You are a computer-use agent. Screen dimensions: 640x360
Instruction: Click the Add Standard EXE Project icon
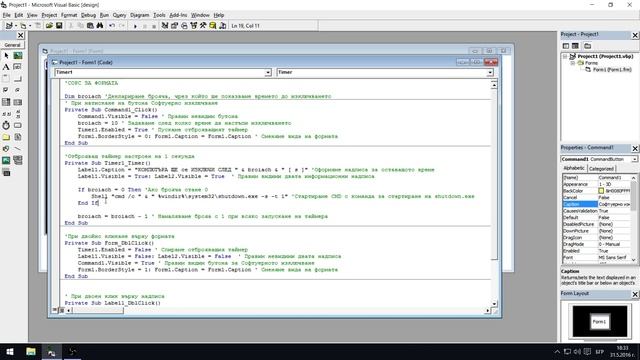tap(9, 26)
